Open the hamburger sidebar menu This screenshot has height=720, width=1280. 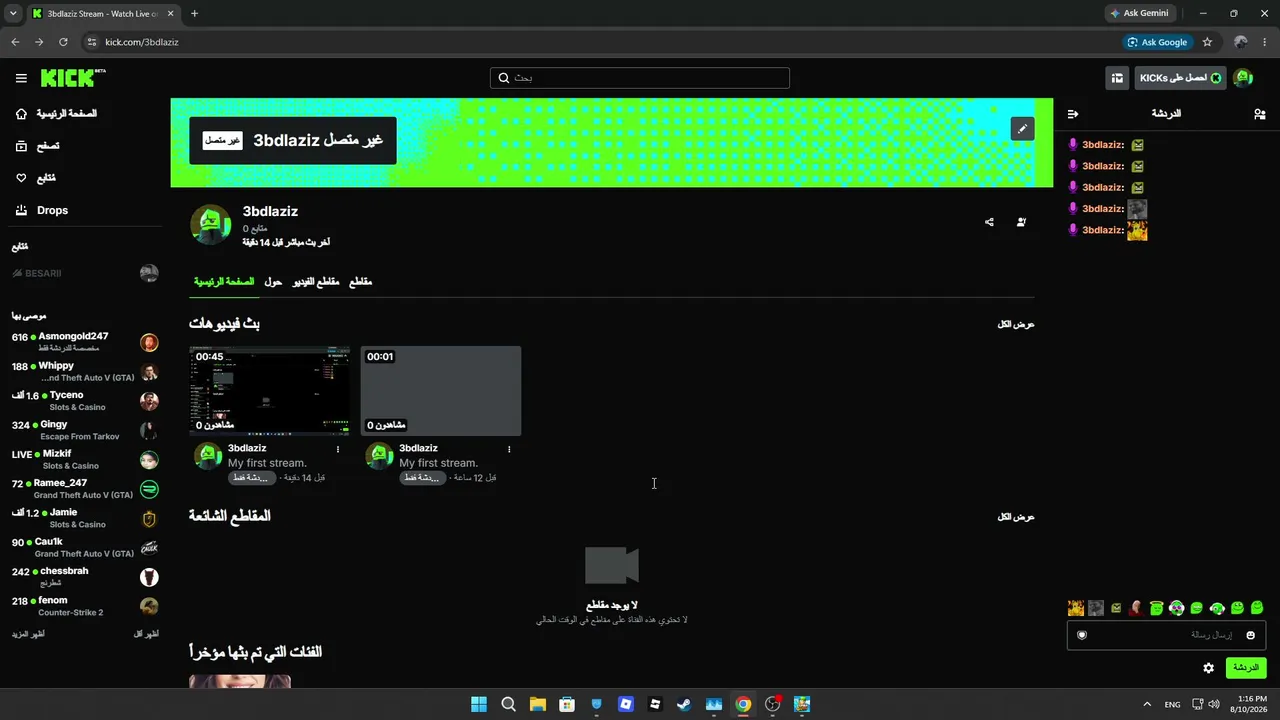(21, 78)
